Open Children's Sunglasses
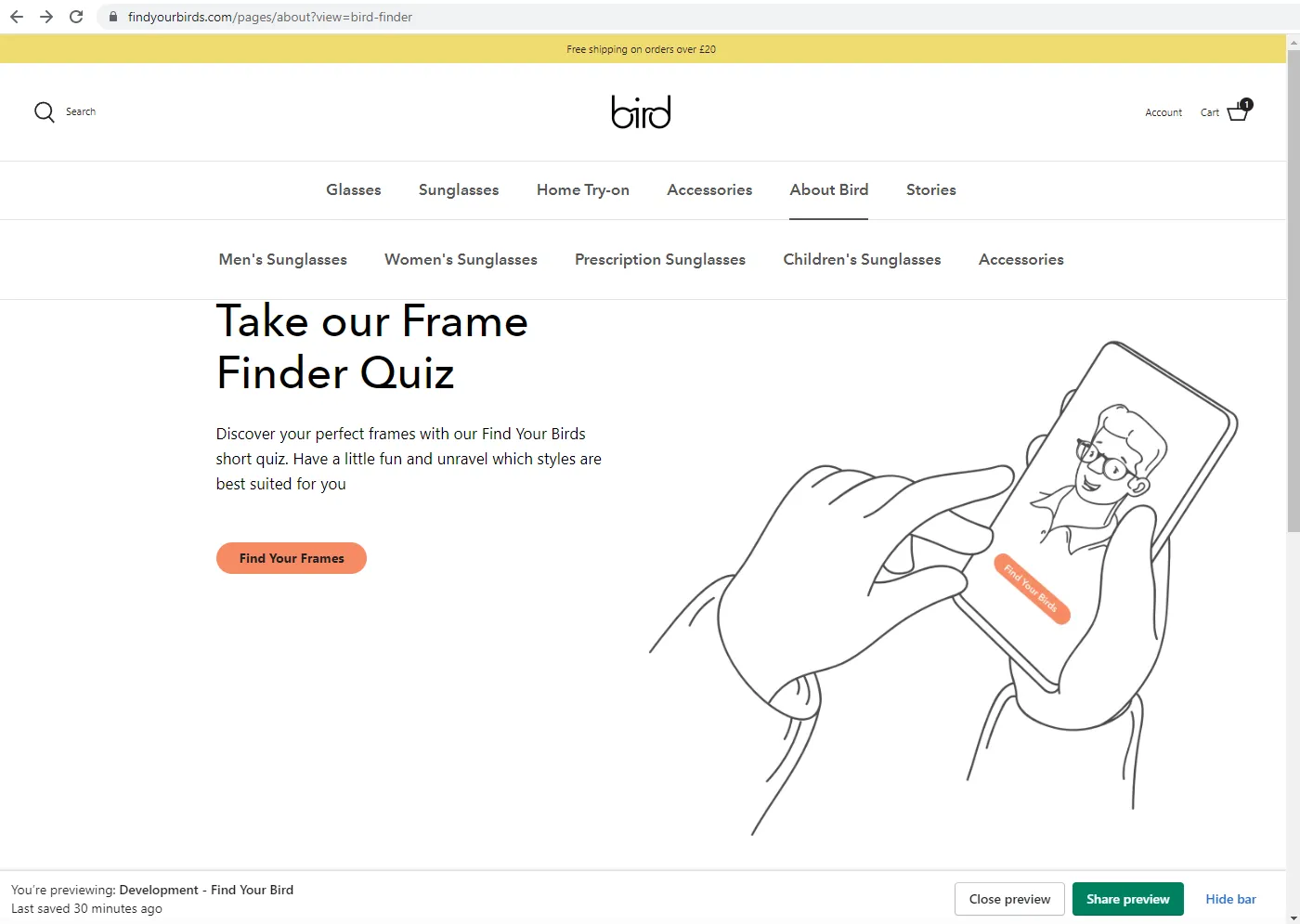Viewport: 1300px width, 924px height. (x=862, y=259)
